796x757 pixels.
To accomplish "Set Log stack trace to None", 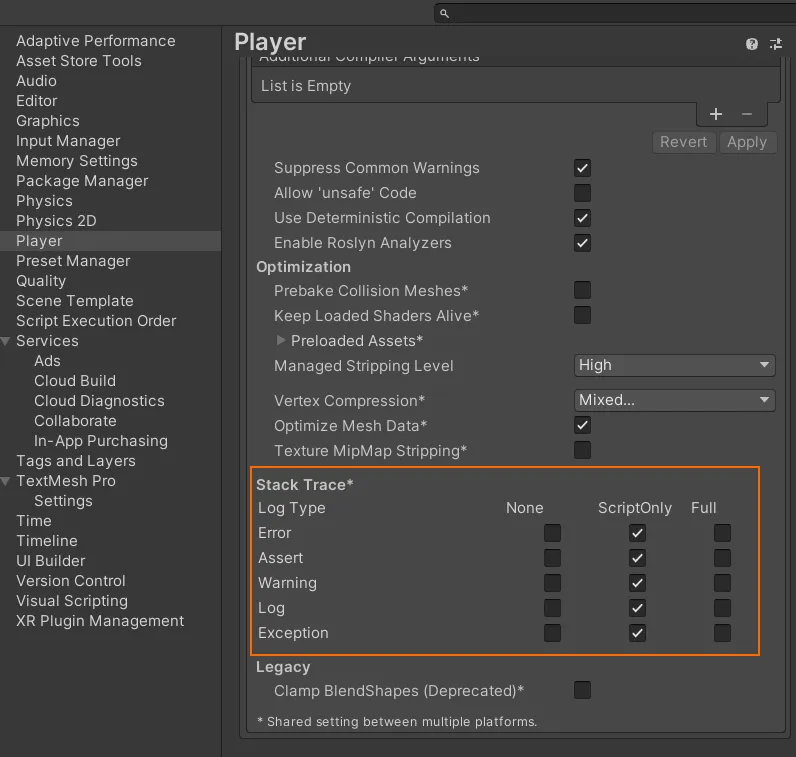I will coord(552,608).
